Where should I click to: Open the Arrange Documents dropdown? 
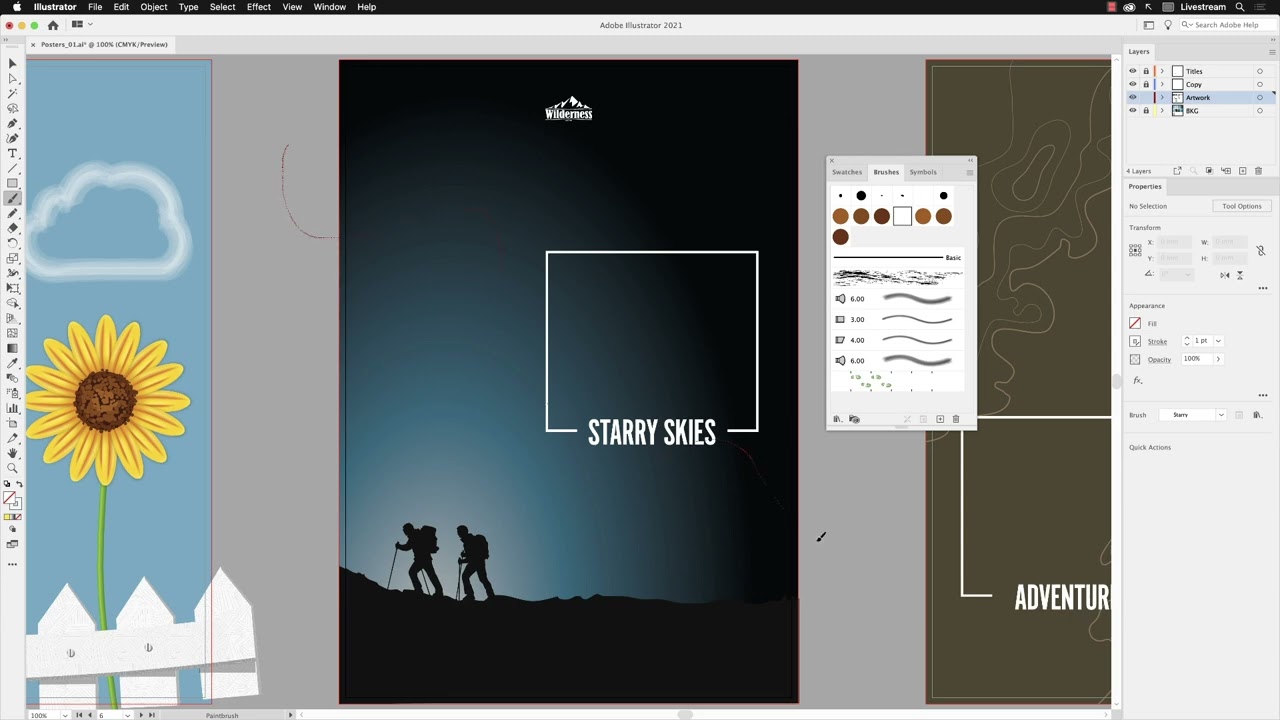(x=81, y=25)
